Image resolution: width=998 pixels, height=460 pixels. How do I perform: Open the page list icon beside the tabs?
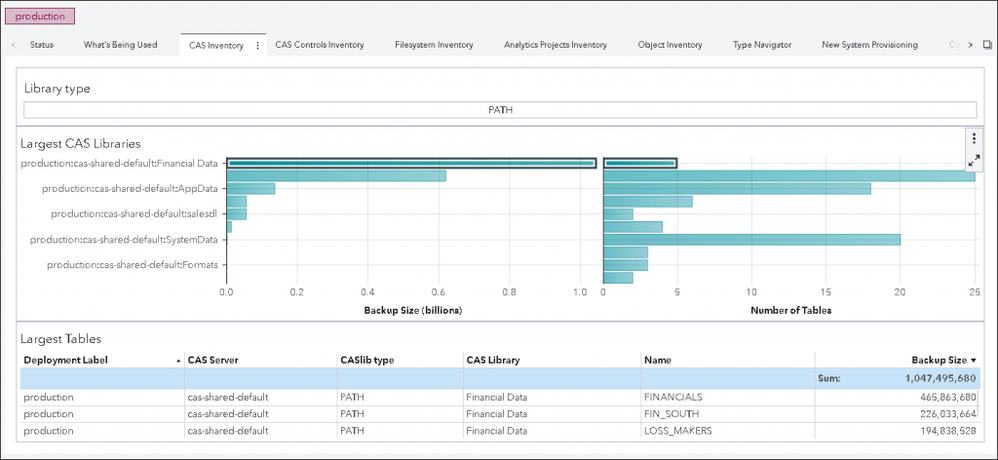(987, 45)
